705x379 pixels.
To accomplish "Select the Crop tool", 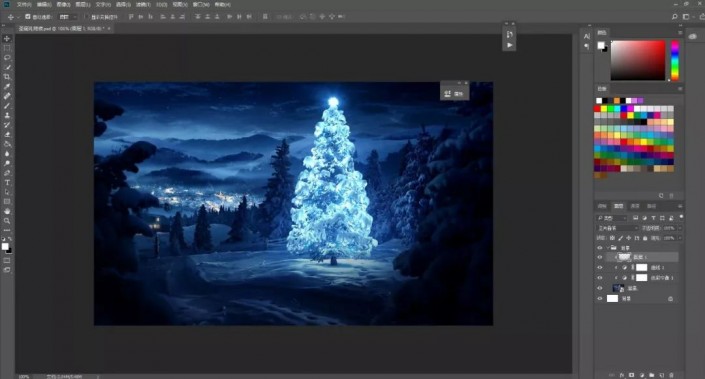I will tap(7, 77).
